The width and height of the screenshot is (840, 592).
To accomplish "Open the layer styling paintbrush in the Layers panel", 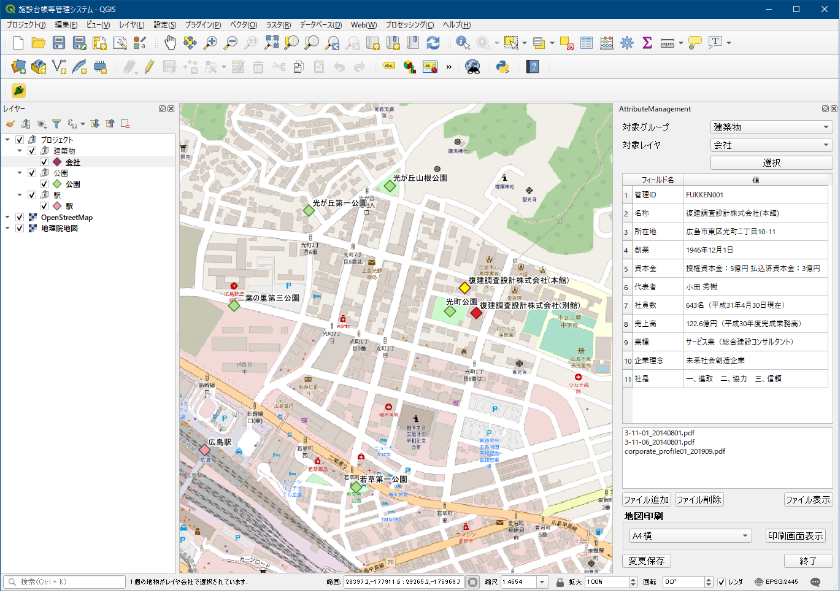I will point(10,124).
